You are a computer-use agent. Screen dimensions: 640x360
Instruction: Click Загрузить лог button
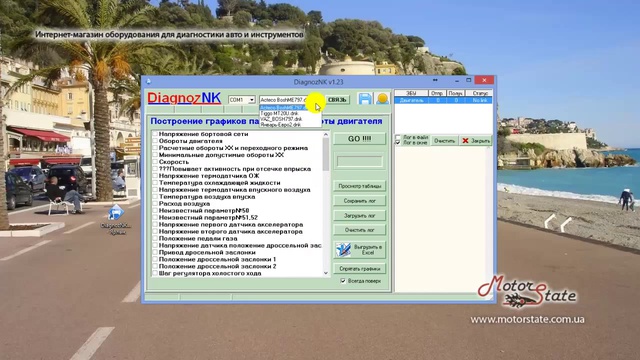[x=360, y=216]
